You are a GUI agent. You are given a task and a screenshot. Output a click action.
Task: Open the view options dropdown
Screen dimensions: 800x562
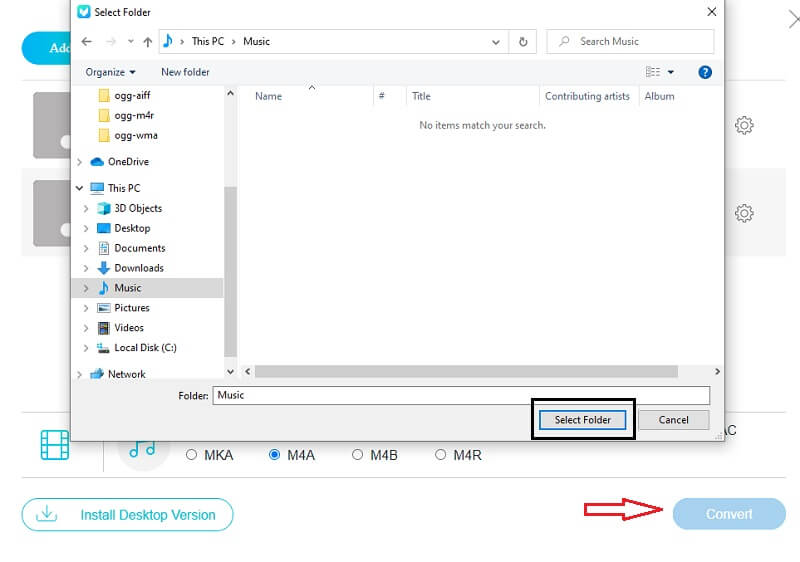coord(670,72)
